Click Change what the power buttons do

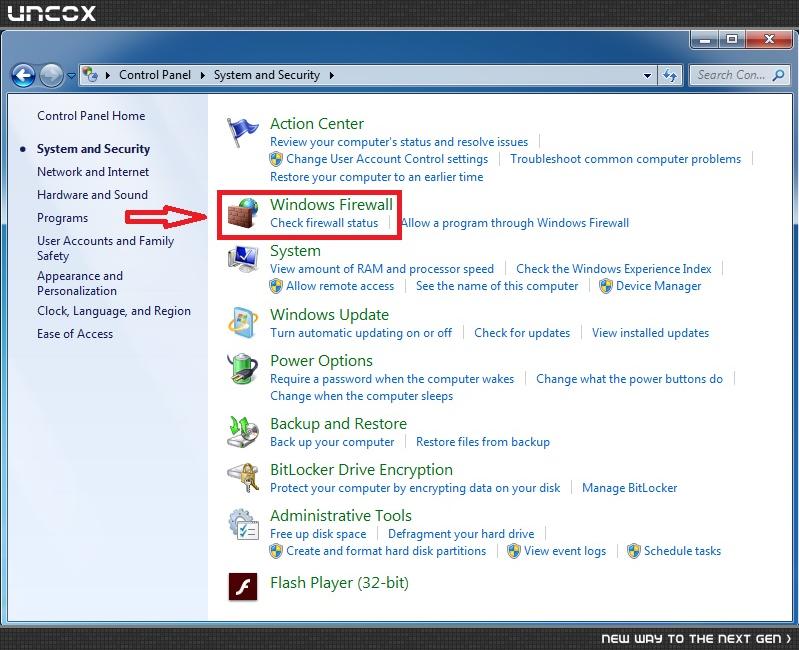[x=629, y=378]
